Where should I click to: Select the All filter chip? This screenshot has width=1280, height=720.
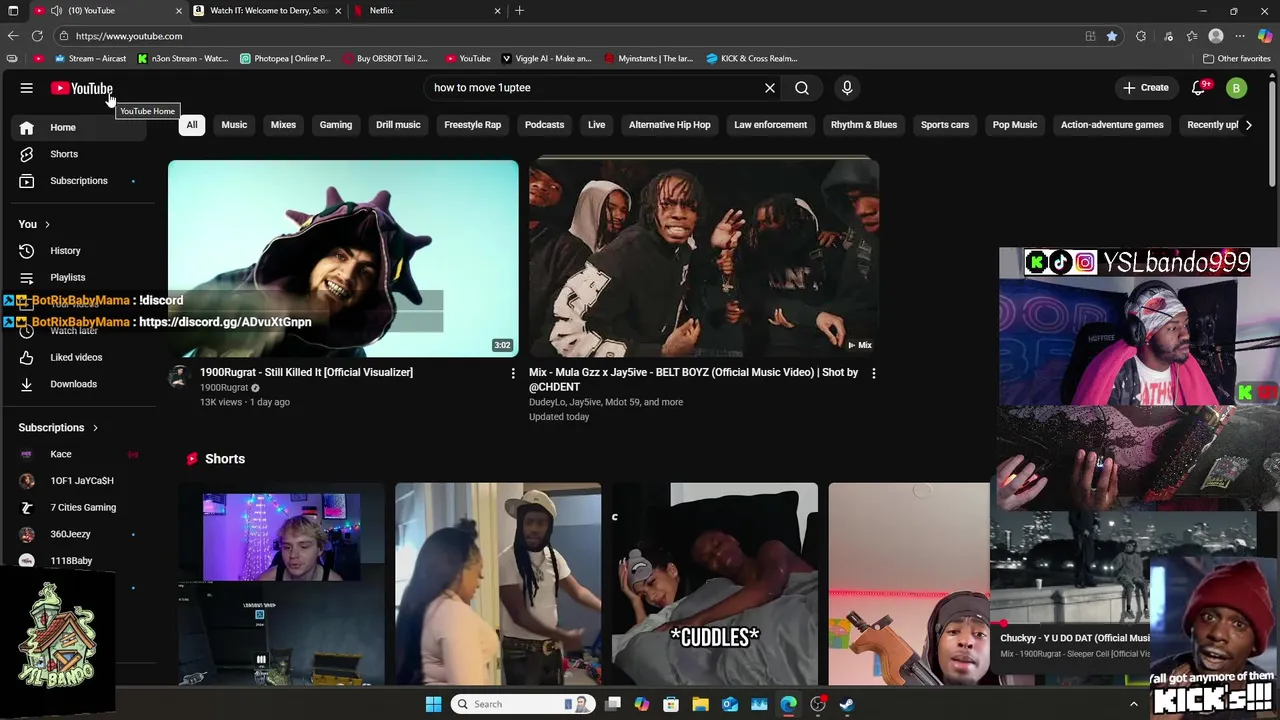(x=192, y=125)
